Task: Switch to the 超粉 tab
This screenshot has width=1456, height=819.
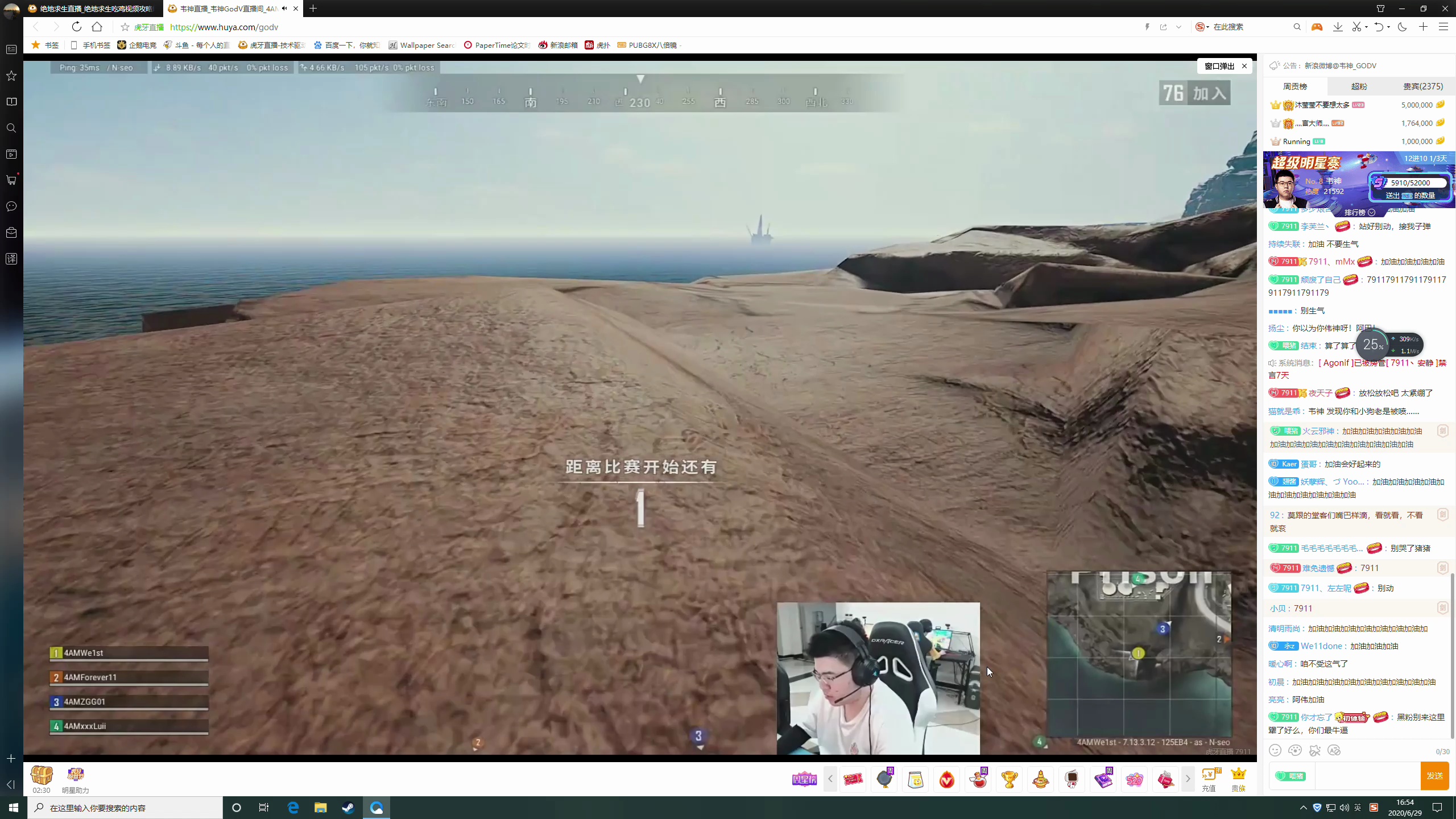Action: 1359,86
